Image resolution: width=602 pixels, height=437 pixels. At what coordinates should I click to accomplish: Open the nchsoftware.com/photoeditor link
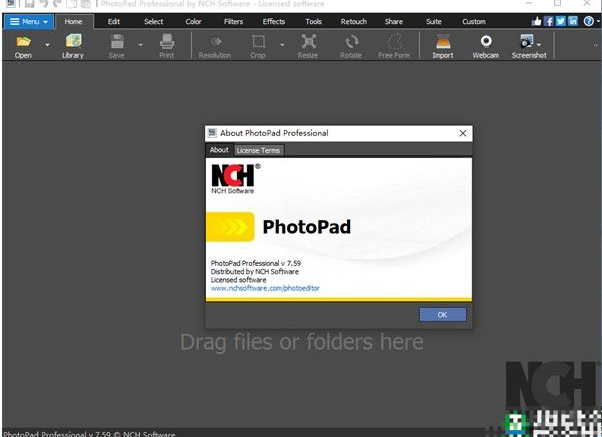click(265, 288)
